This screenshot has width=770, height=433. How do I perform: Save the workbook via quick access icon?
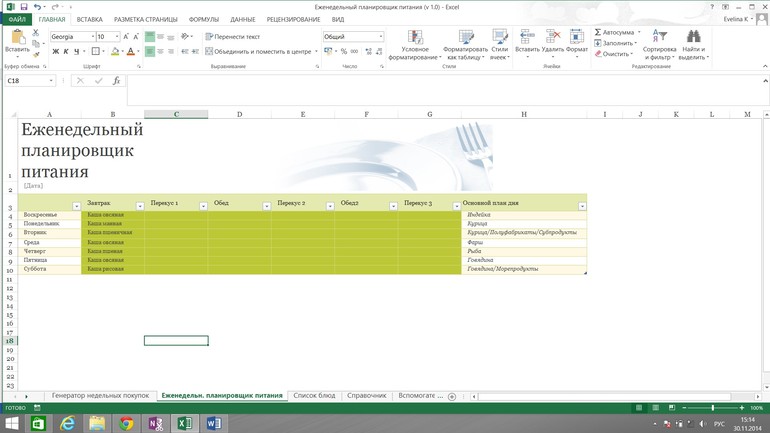click(24, 6)
